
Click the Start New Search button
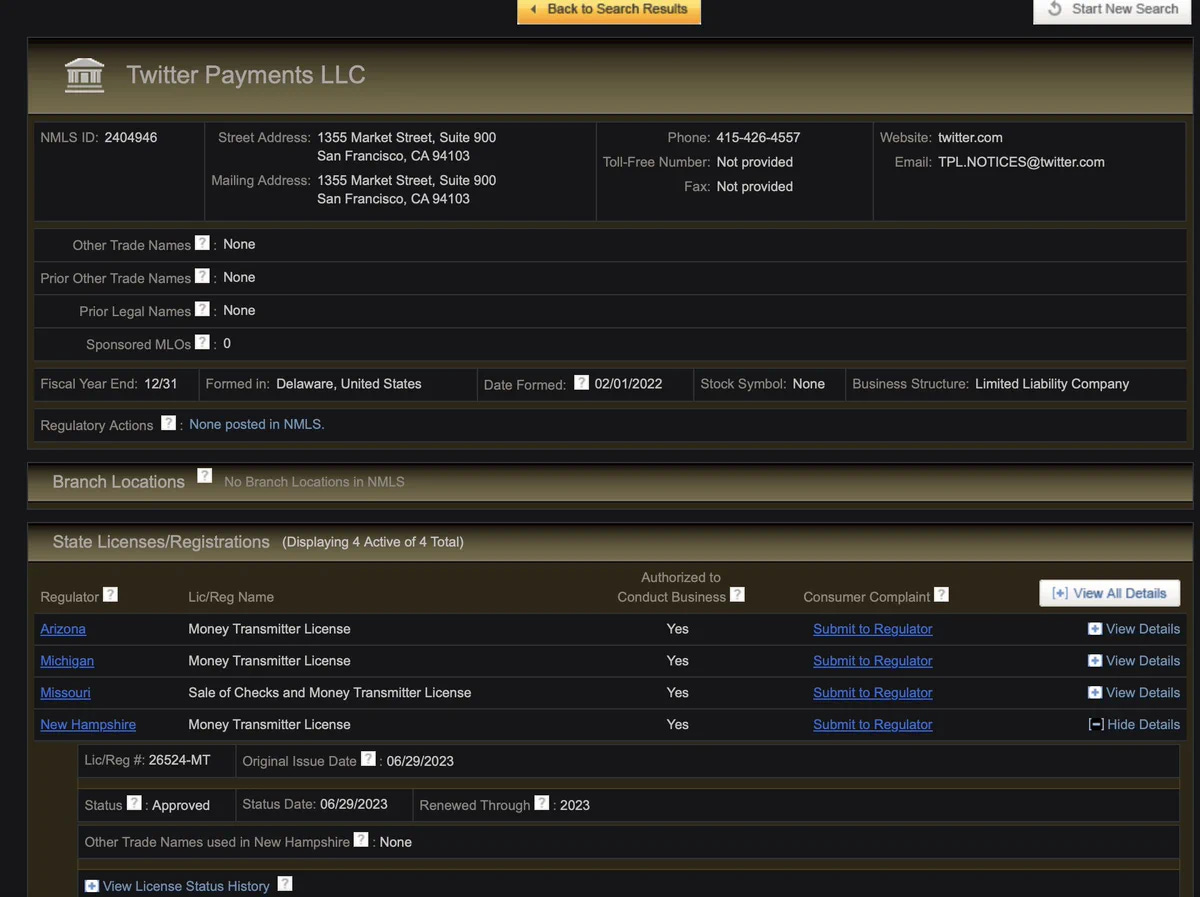click(x=1114, y=10)
